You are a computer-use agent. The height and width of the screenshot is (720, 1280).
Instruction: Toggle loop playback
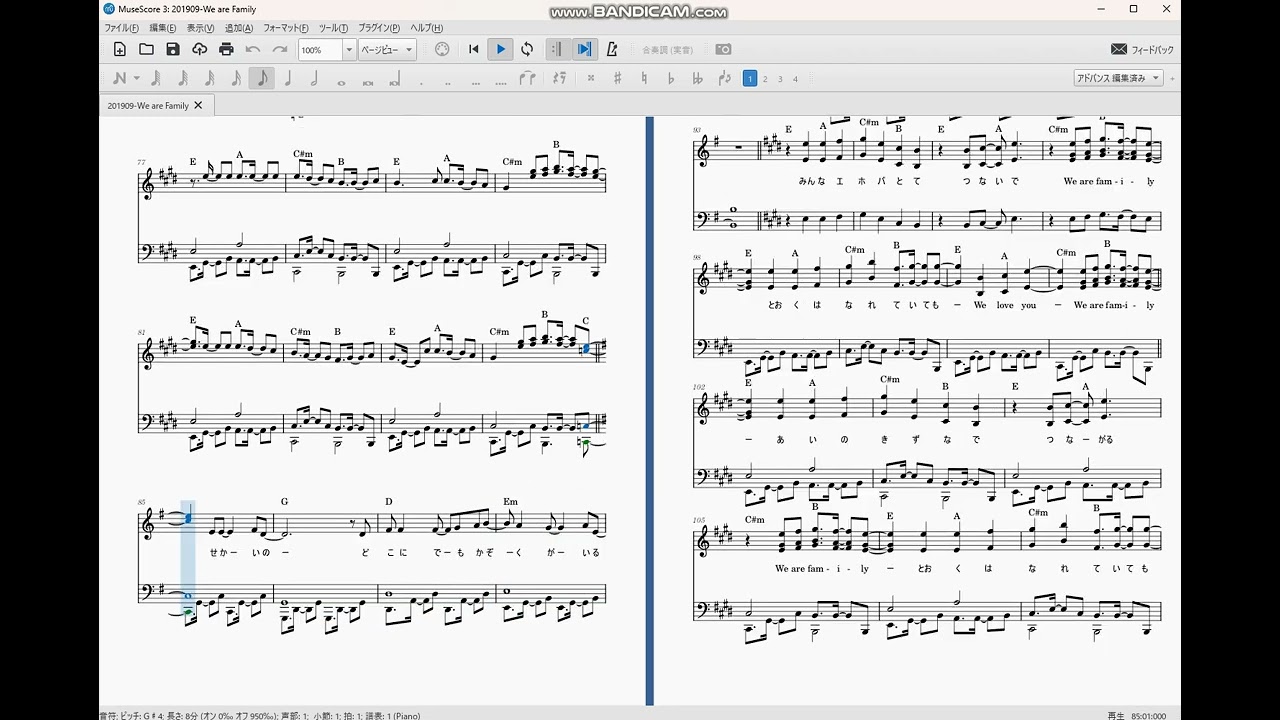[527, 49]
